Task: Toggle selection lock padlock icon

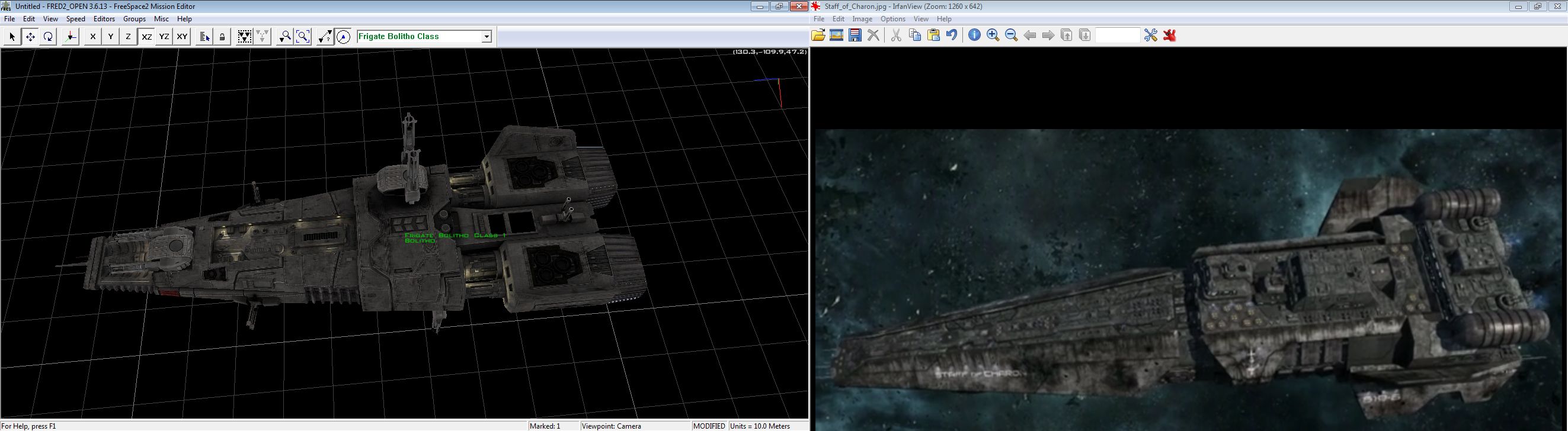Action: (222, 37)
